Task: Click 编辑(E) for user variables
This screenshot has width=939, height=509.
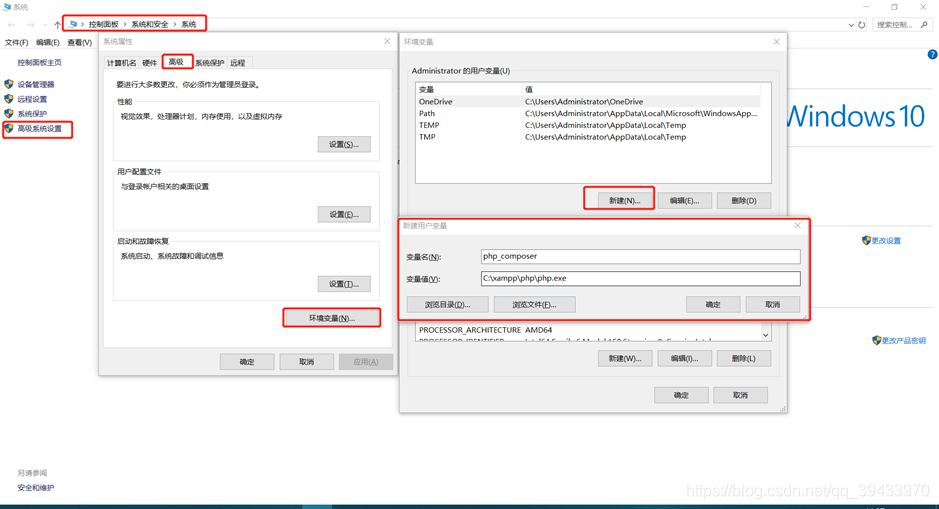Action: coord(684,201)
